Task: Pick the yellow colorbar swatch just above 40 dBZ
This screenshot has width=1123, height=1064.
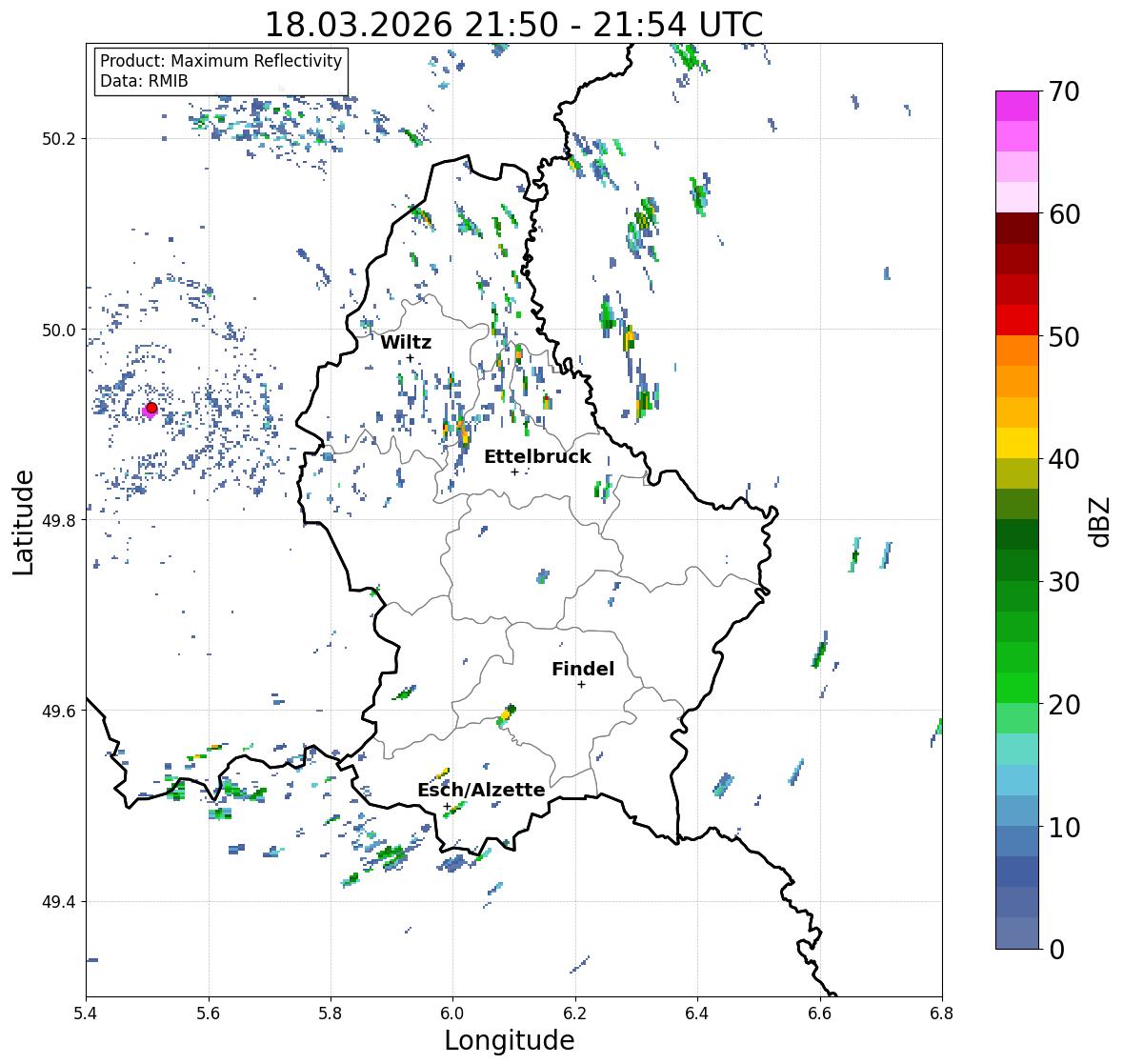Action: click(x=1017, y=443)
